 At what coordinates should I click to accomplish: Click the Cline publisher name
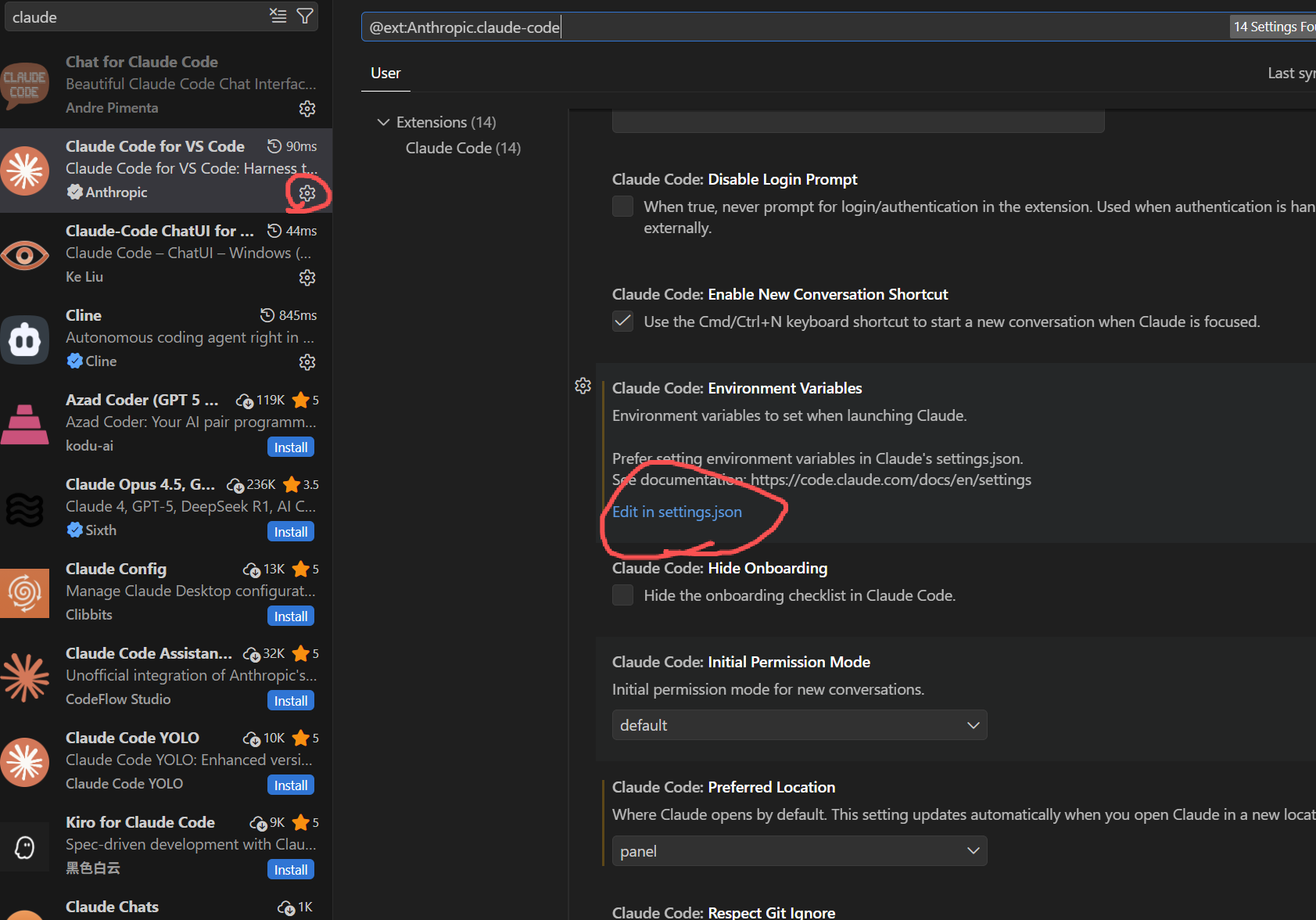(101, 361)
